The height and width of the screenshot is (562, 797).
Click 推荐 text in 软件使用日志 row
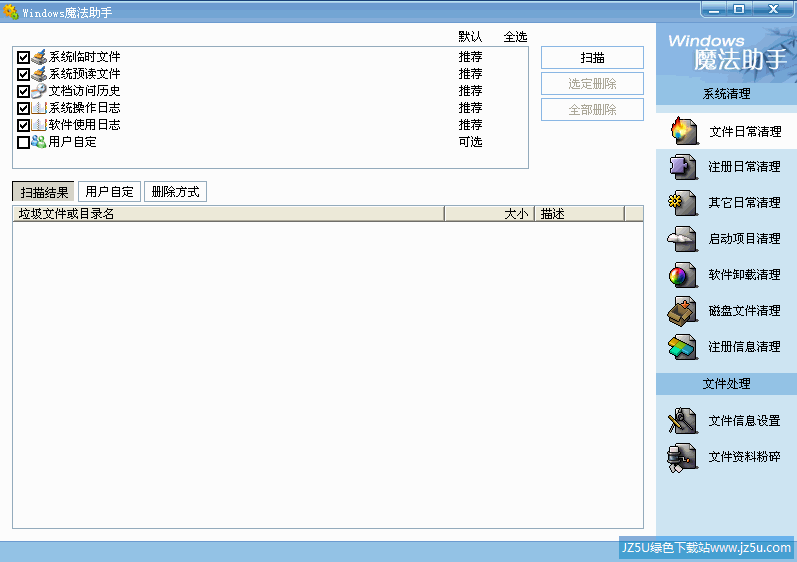[x=470, y=125]
